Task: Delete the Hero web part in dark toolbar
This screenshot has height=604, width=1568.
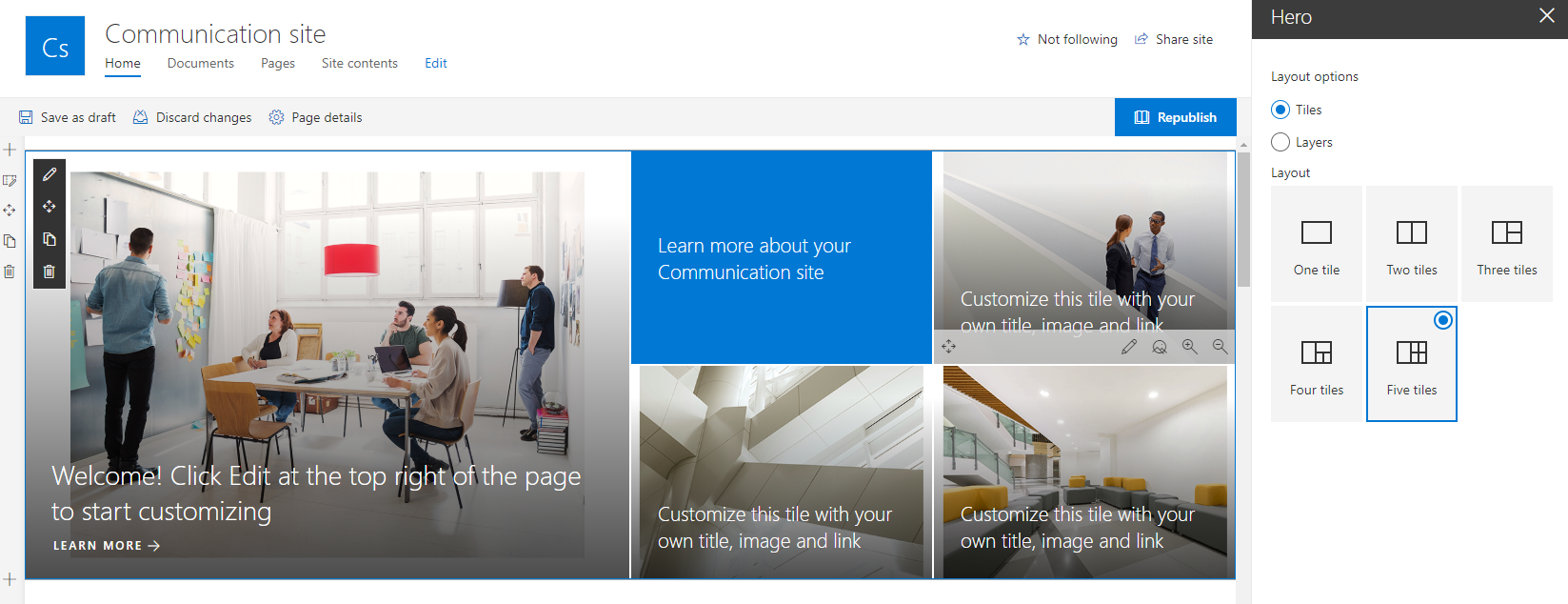Action: pos(50,272)
